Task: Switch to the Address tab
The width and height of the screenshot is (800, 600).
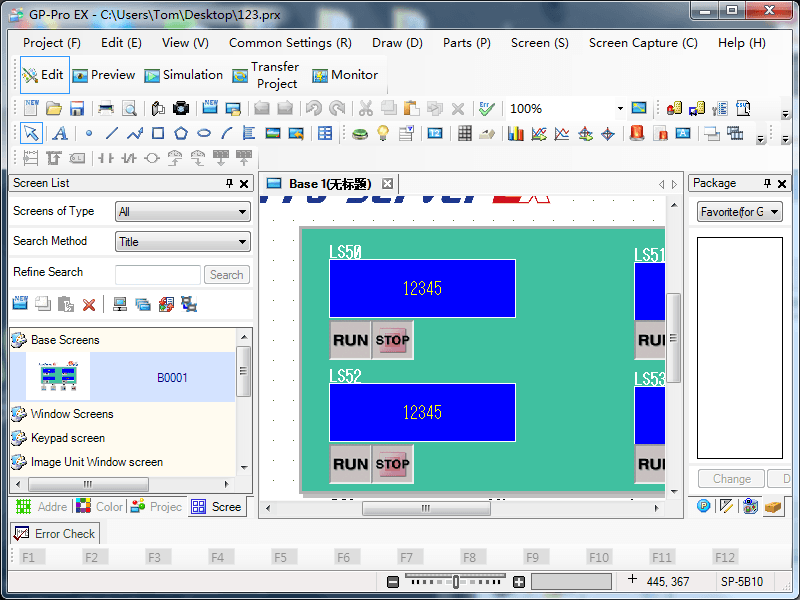Action: [42, 507]
